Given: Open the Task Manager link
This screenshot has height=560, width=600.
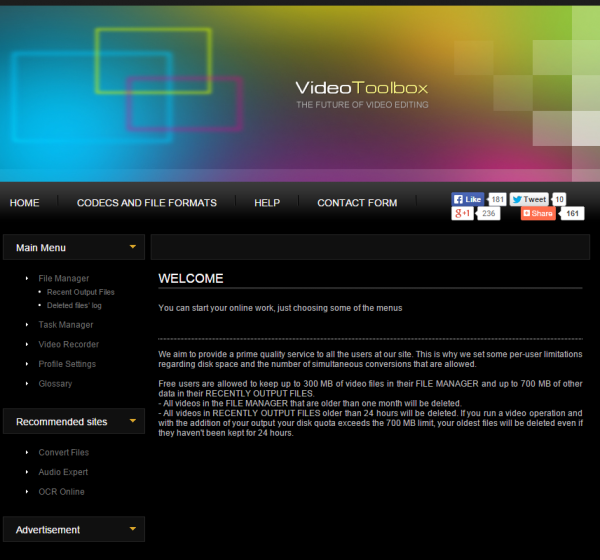Looking at the screenshot, I should point(66,325).
